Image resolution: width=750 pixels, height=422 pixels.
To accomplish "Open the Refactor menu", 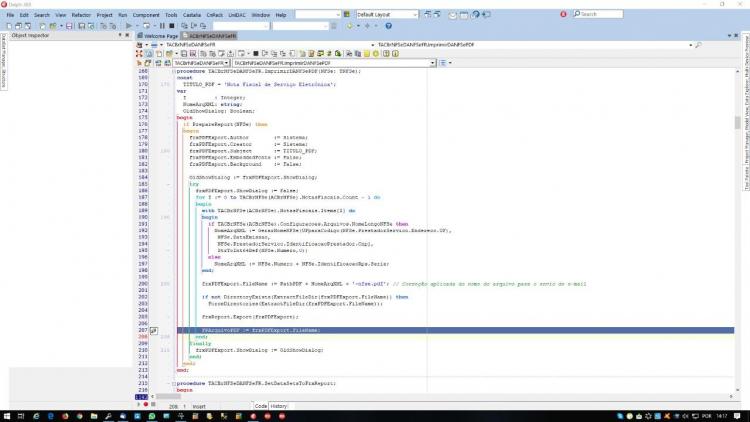I will 81,15.
